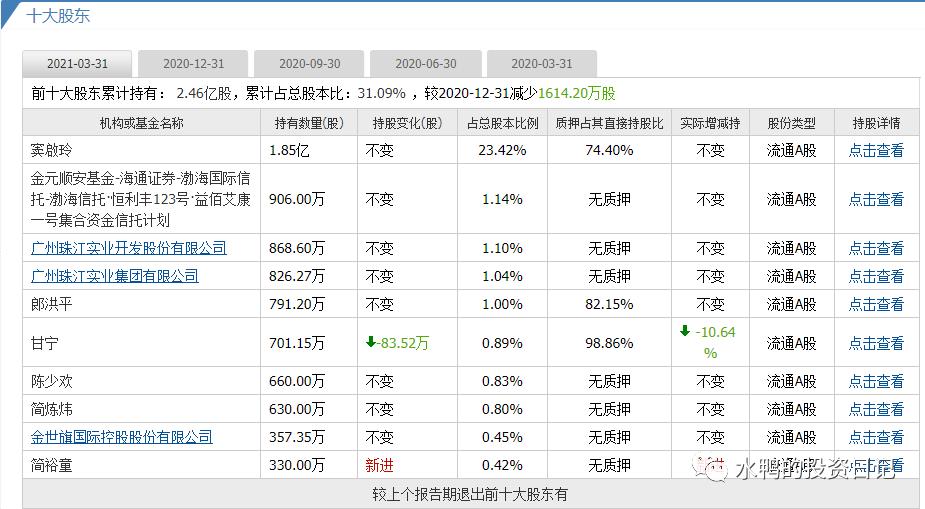The width and height of the screenshot is (925, 509).
Task: Open 广州珠江实业集团有限公司 link
Action: pyautogui.click(x=114, y=276)
